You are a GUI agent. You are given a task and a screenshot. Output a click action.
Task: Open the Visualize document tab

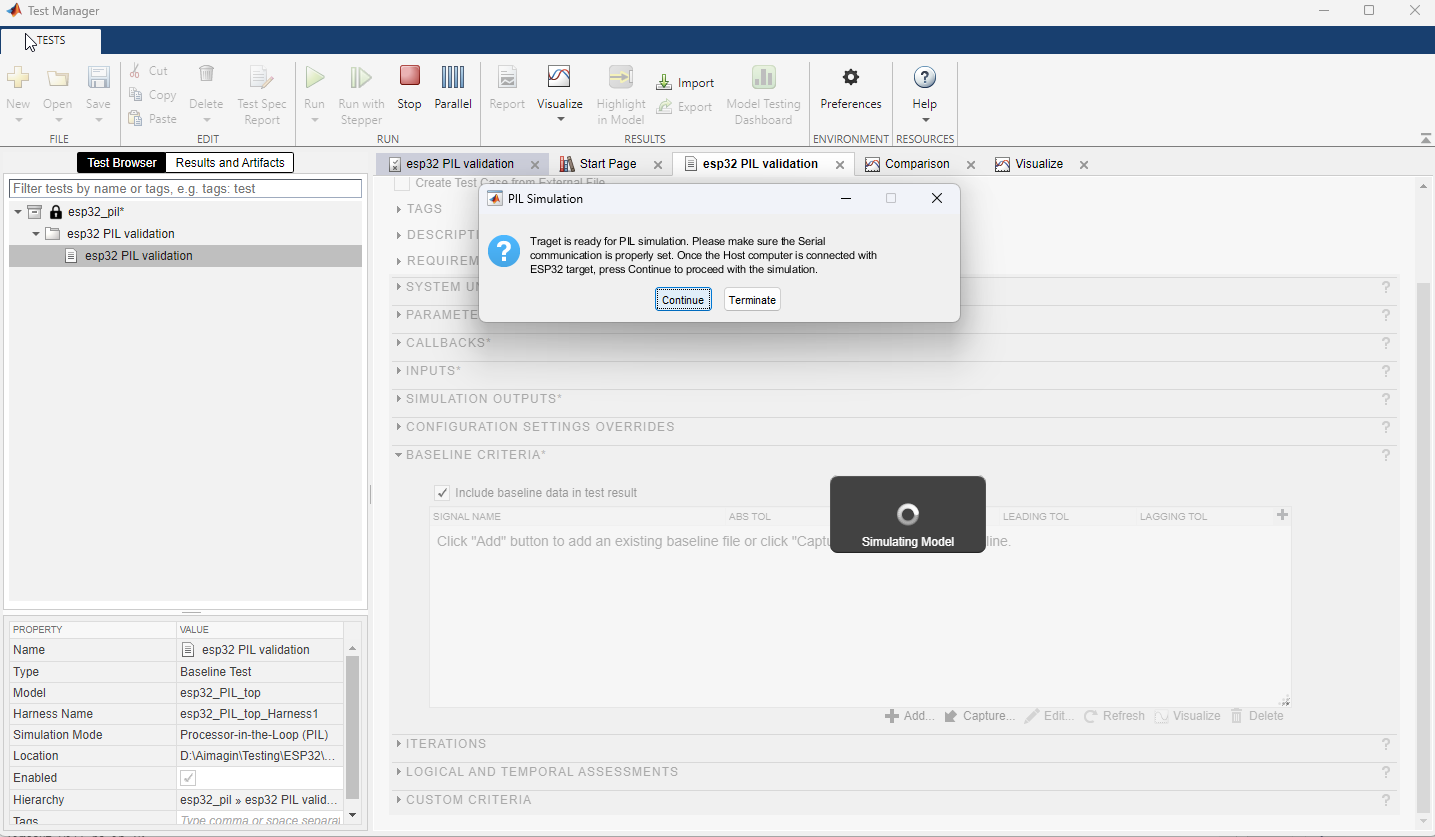point(1039,164)
